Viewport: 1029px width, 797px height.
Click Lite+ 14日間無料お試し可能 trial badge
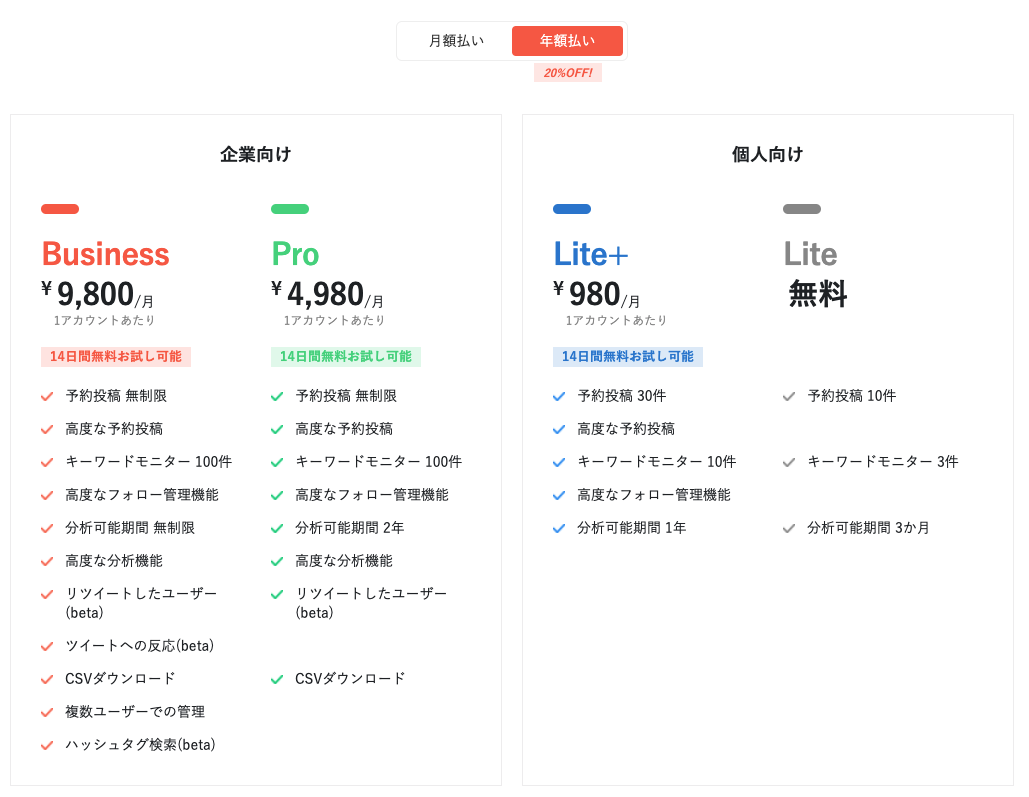pyautogui.click(x=628, y=357)
